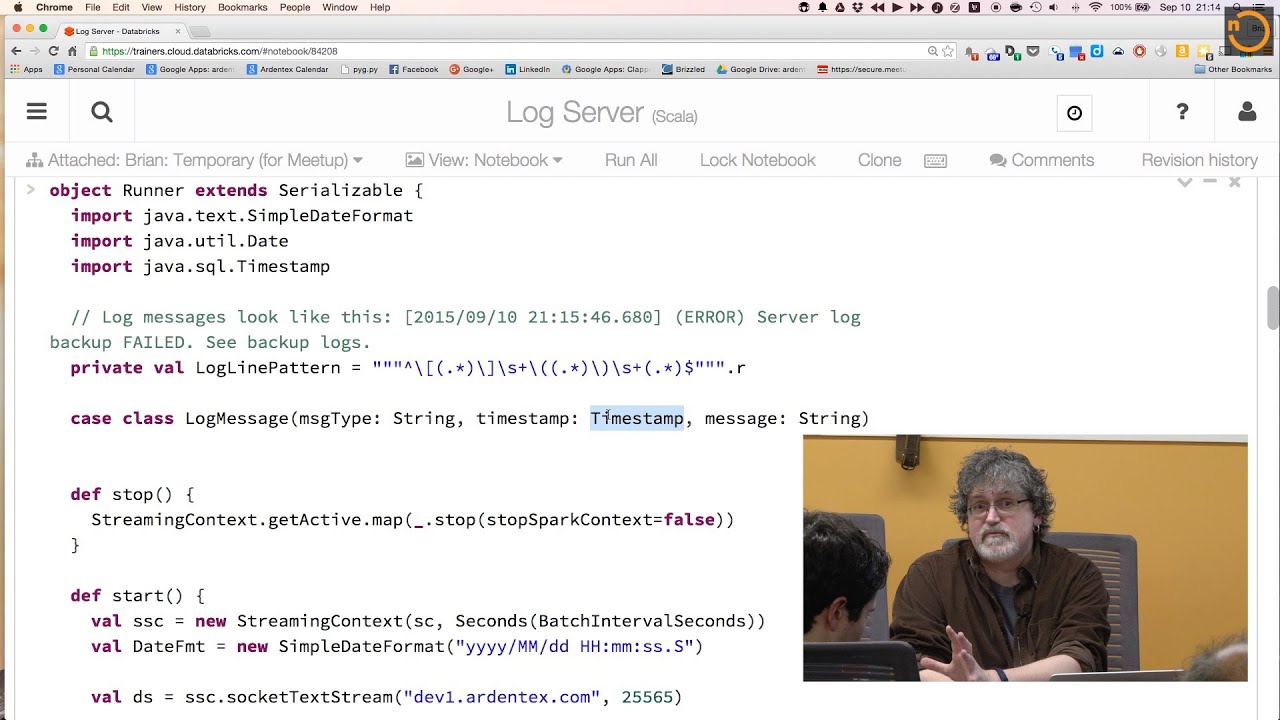Screen dimensions: 1280x720
Task: Open Brizzled bookmark
Action: click(x=683, y=70)
